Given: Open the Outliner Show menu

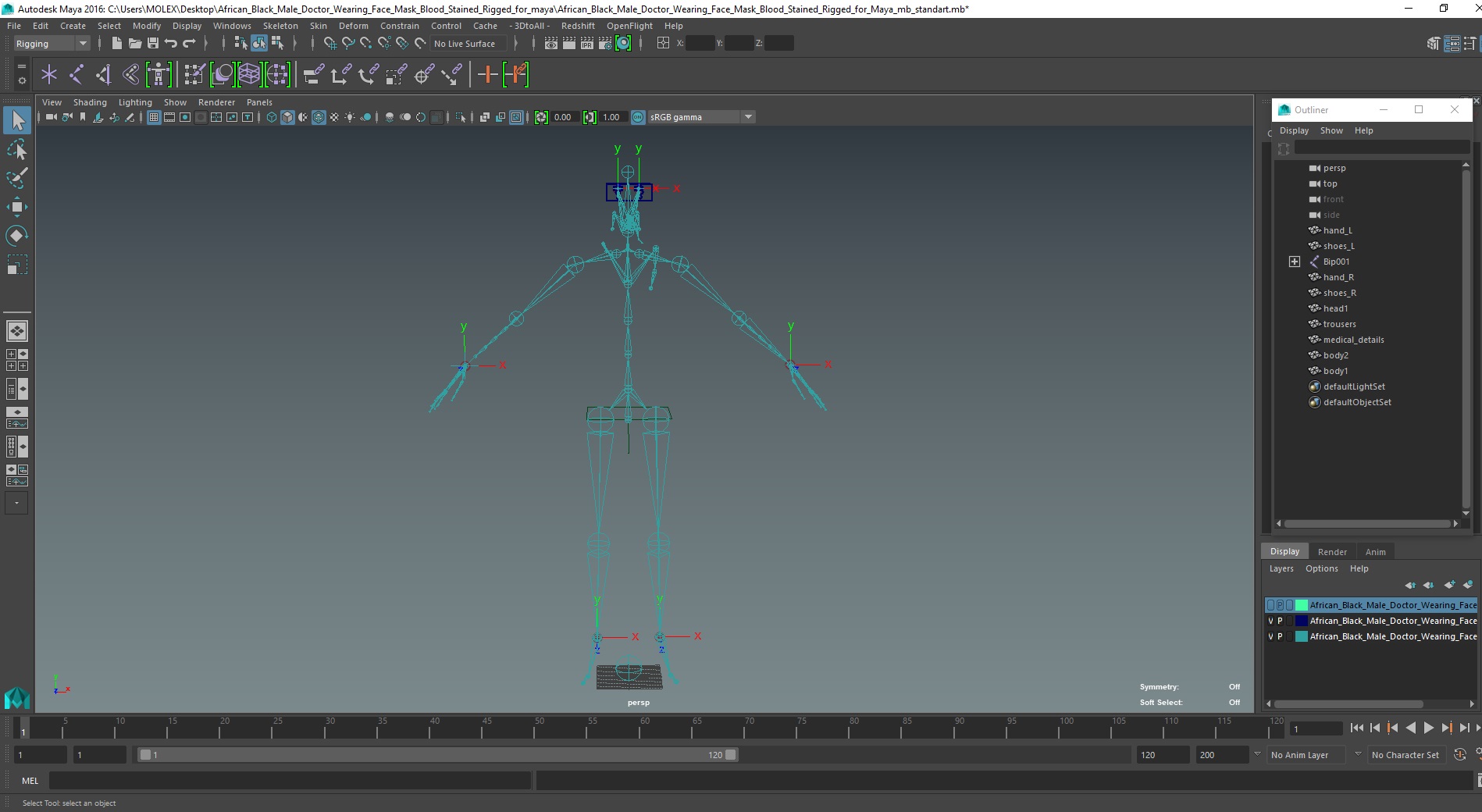Looking at the screenshot, I should click(1331, 130).
